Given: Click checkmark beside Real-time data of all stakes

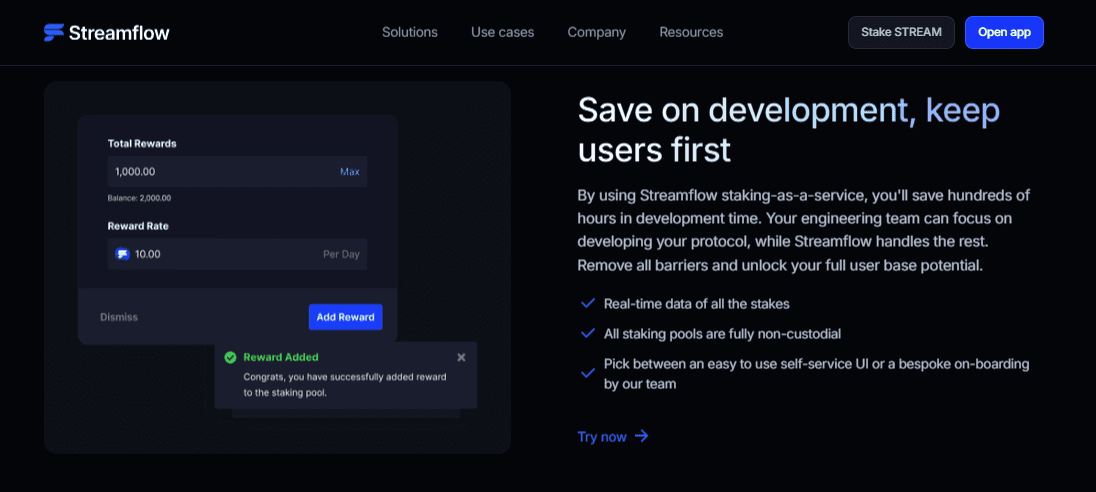Looking at the screenshot, I should pyautogui.click(x=588, y=304).
